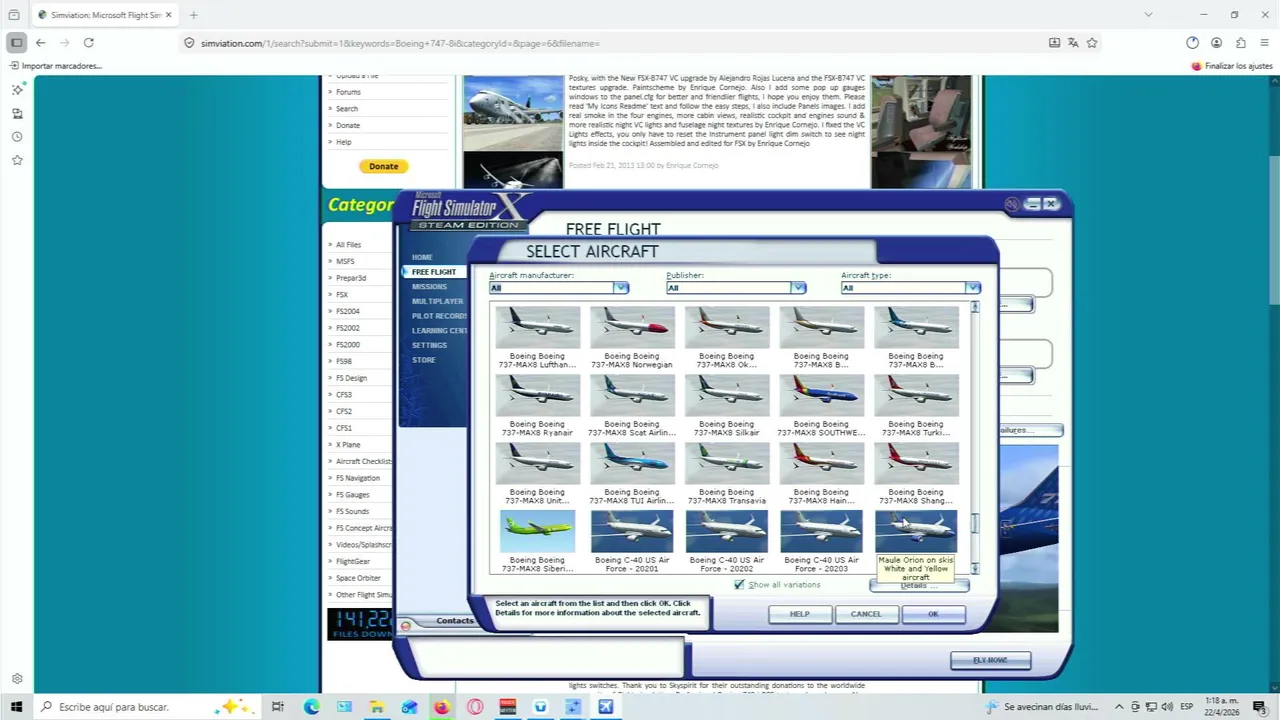Image resolution: width=1280 pixels, height=720 pixels.
Task: Open the Missions section
Action: coord(429,287)
